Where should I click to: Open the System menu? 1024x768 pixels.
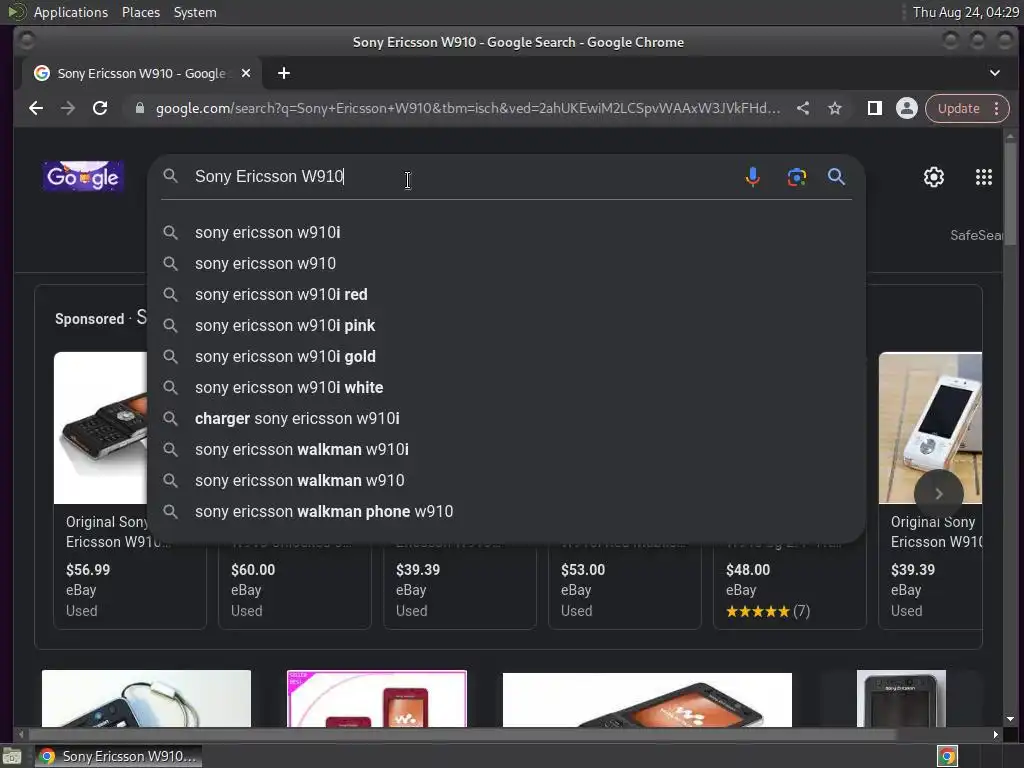pyautogui.click(x=195, y=12)
